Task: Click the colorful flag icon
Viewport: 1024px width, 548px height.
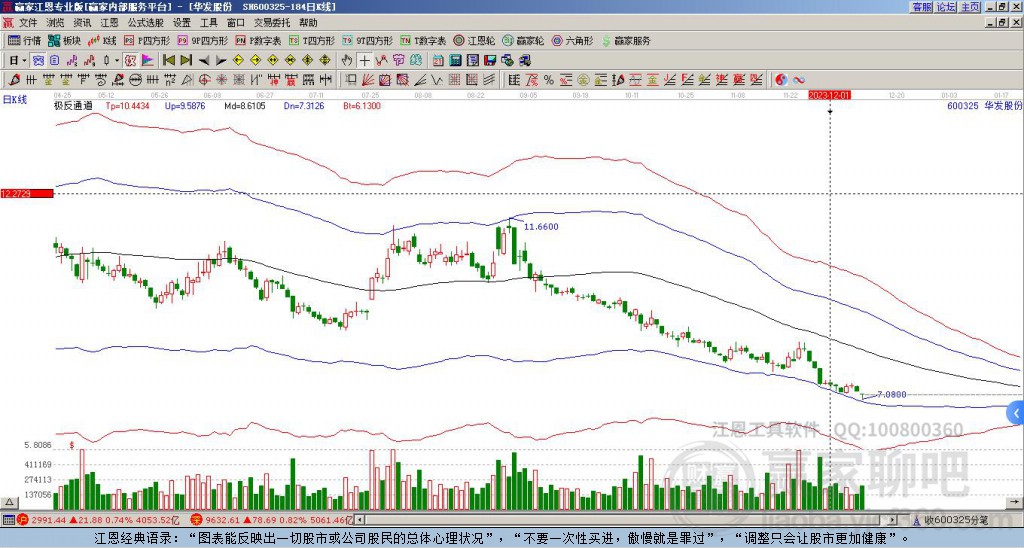Action: (148, 61)
